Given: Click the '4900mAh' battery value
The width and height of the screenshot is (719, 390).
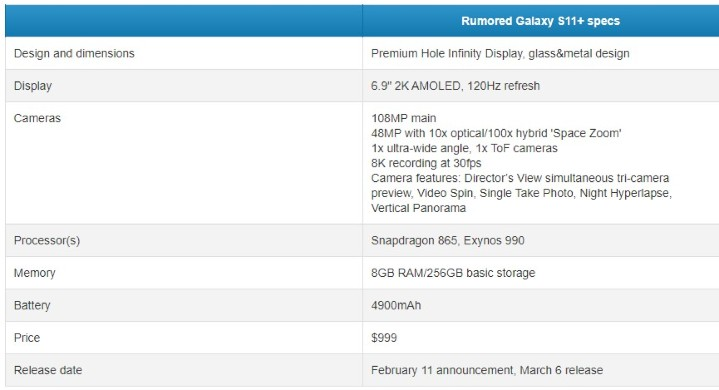Looking at the screenshot, I should 396,305.
